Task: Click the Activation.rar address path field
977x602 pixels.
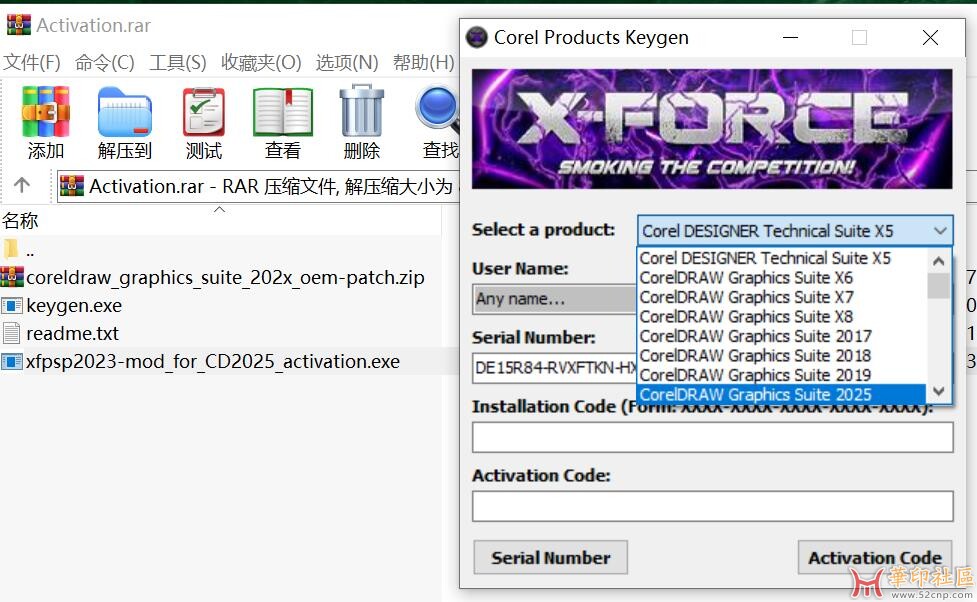Action: click(x=259, y=186)
